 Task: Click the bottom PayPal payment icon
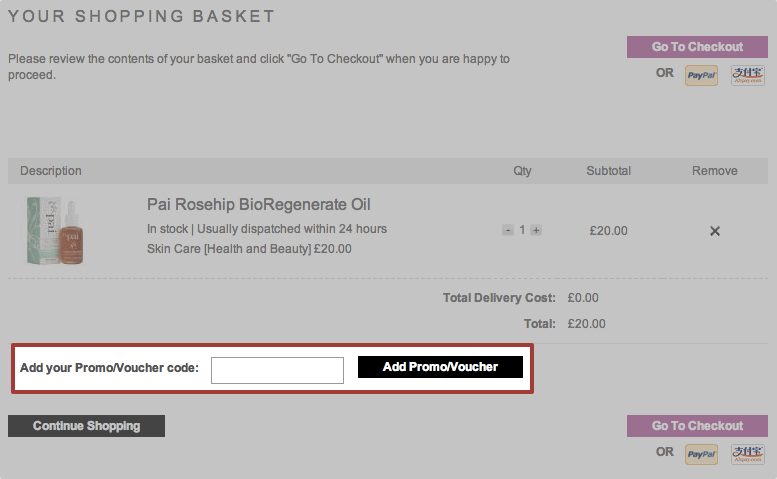tap(701, 454)
